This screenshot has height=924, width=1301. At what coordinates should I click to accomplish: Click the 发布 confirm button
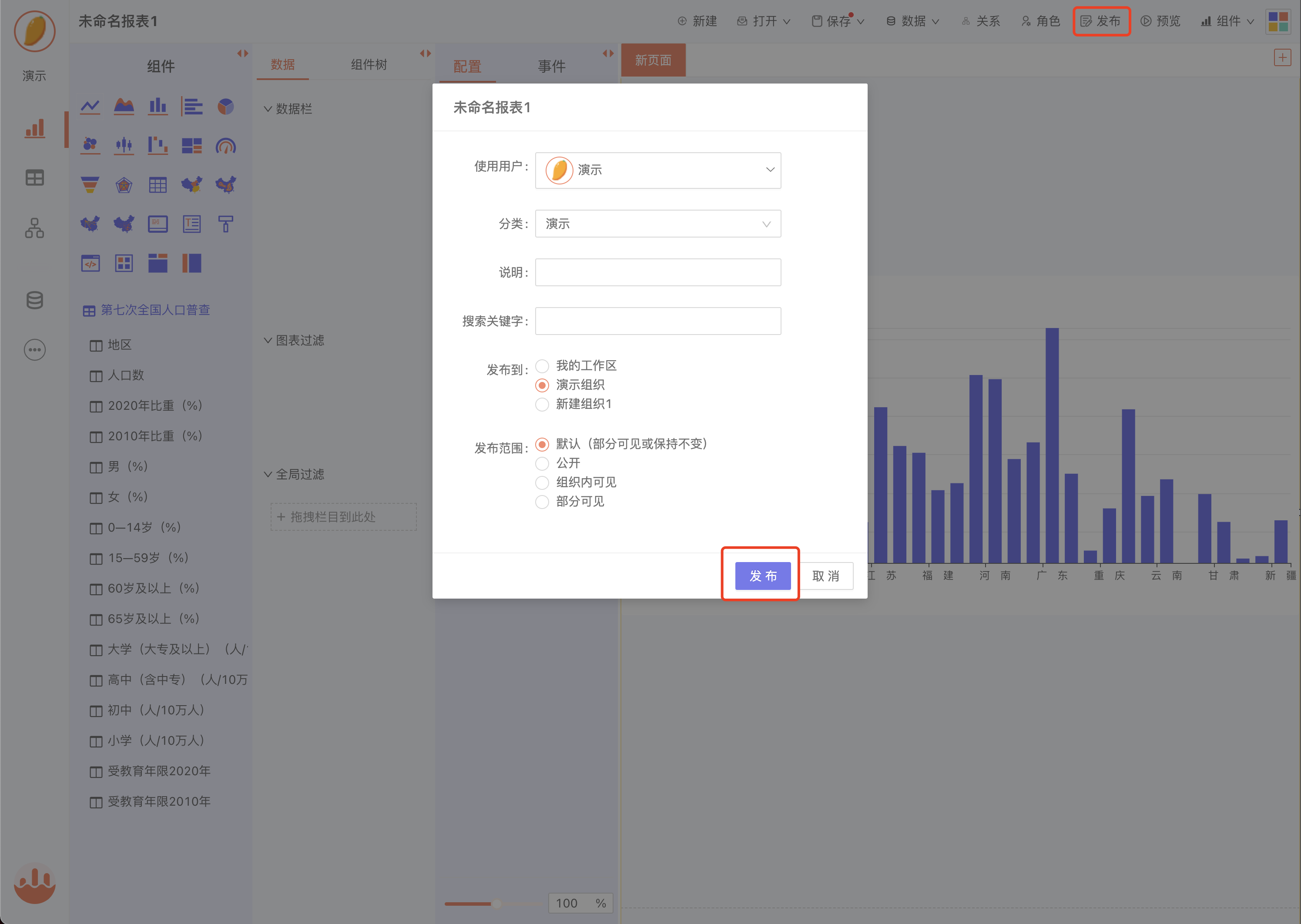point(763,576)
